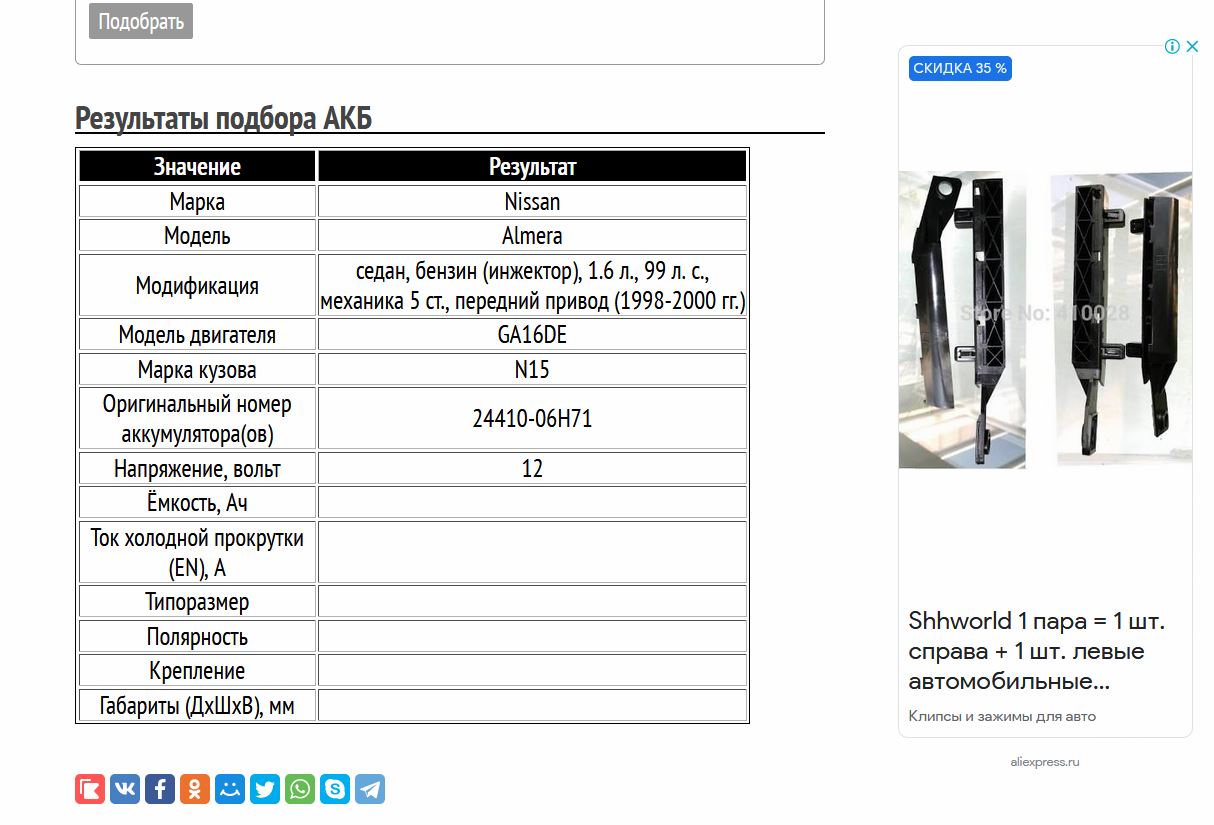Share page on Facebook
The width and height of the screenshot is (1214, 825).
pyautogui.click(x=160, y=789)
